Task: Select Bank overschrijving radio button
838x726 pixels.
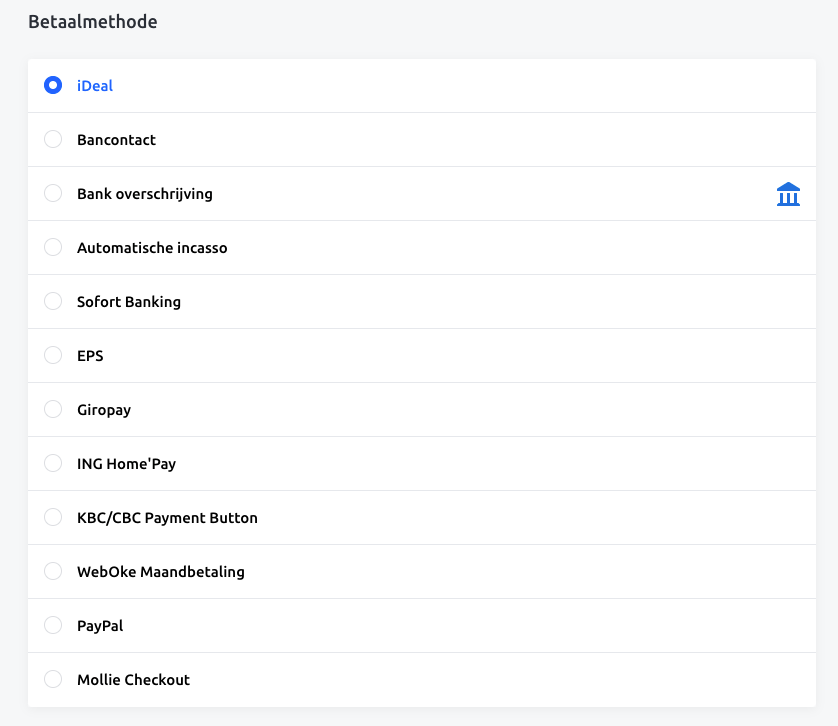Action: pyautogui.click(x=53, y=194)
